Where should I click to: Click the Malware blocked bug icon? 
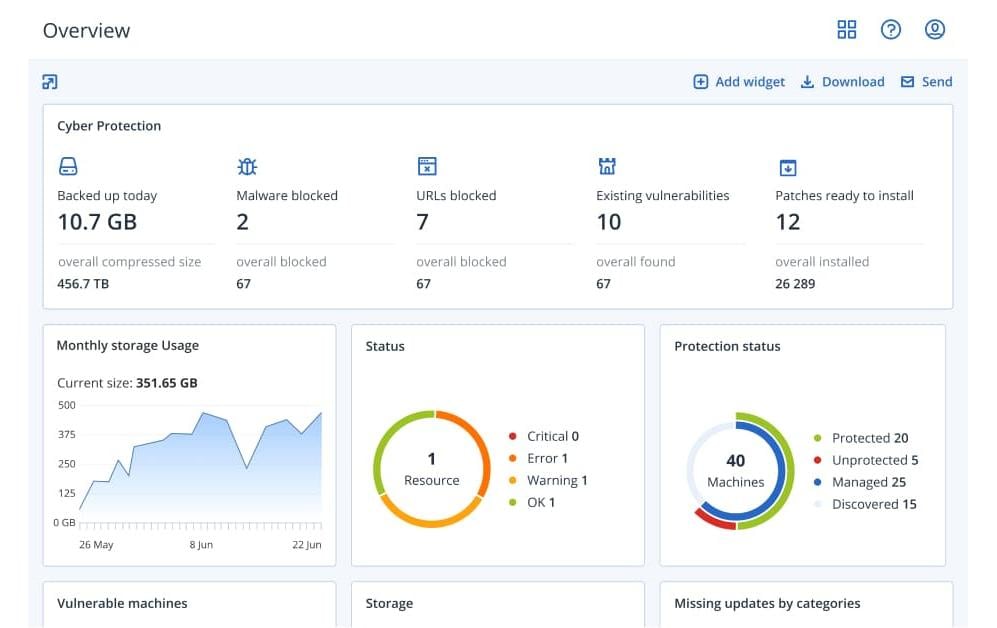[x=247, y=166]
